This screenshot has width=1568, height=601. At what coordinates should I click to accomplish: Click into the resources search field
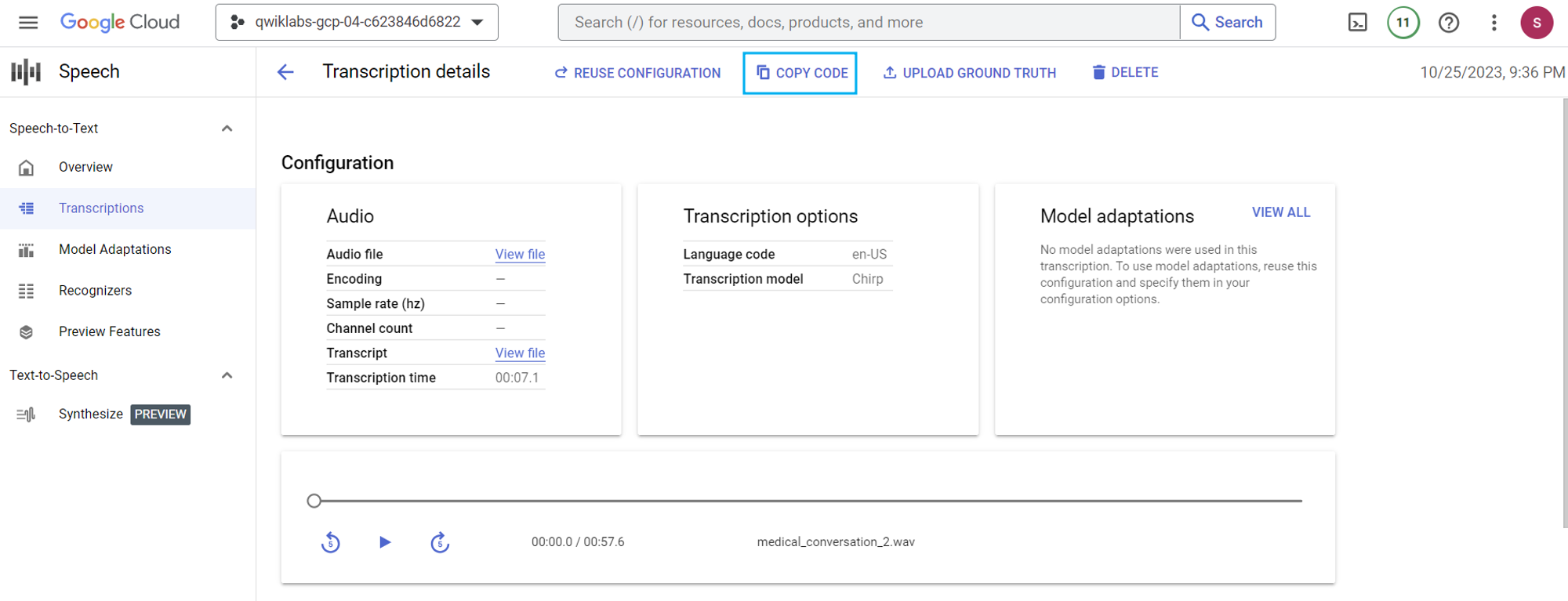(869, 22)
